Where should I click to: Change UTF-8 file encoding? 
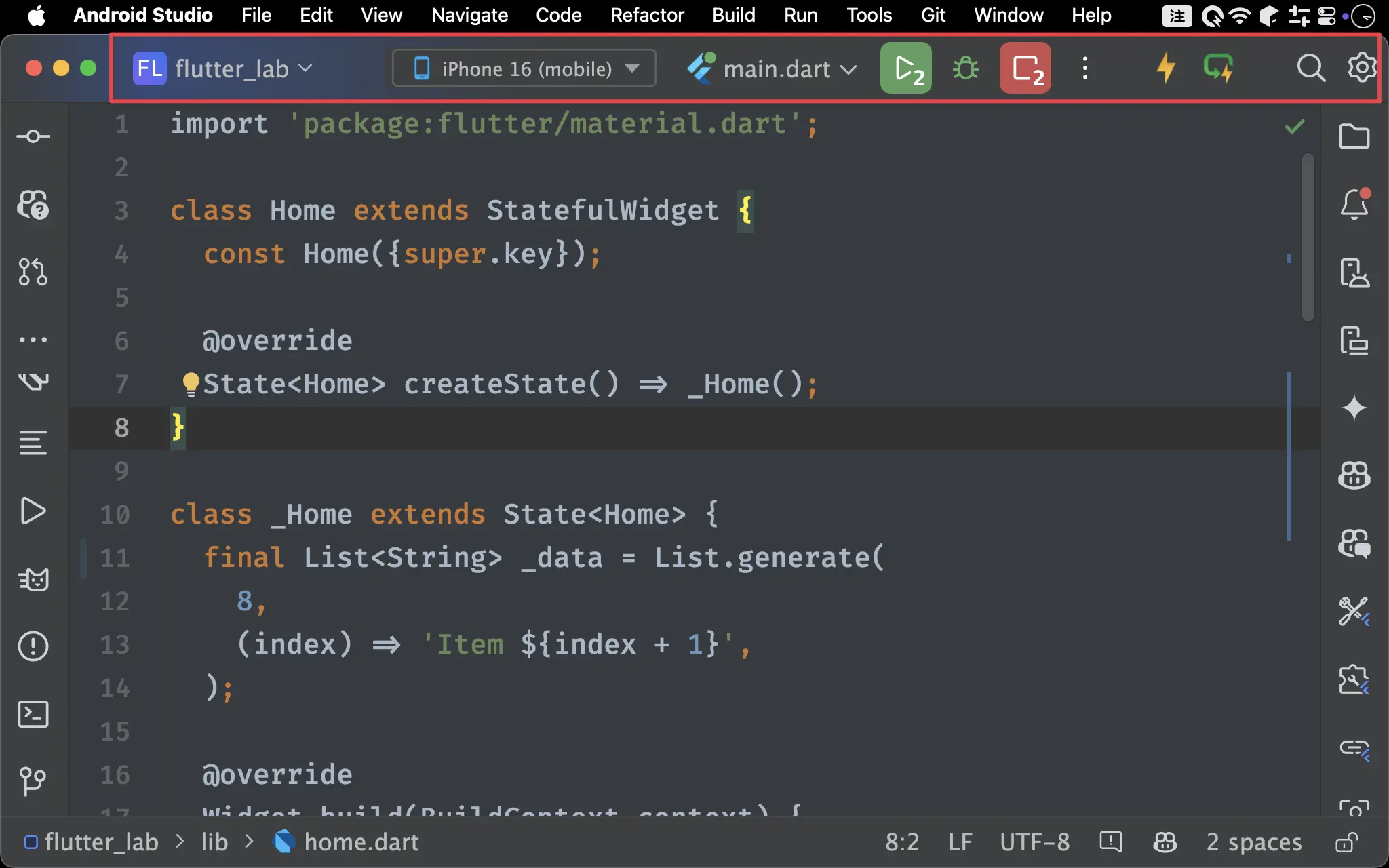[1034, 842]
